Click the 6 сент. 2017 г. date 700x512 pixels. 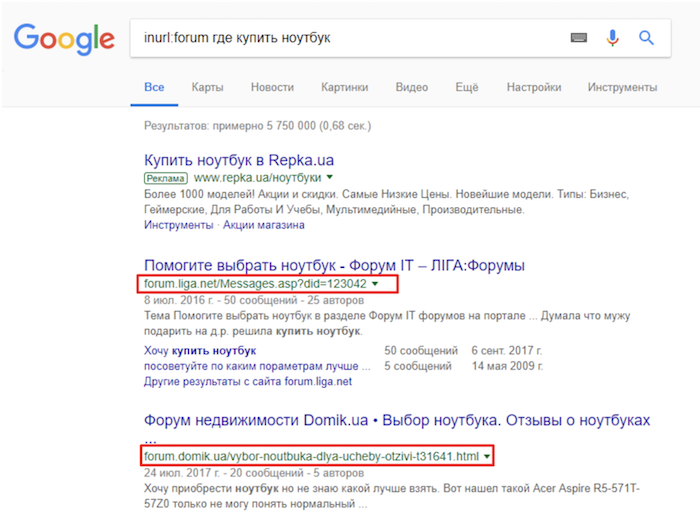click(x=507, y=350)
